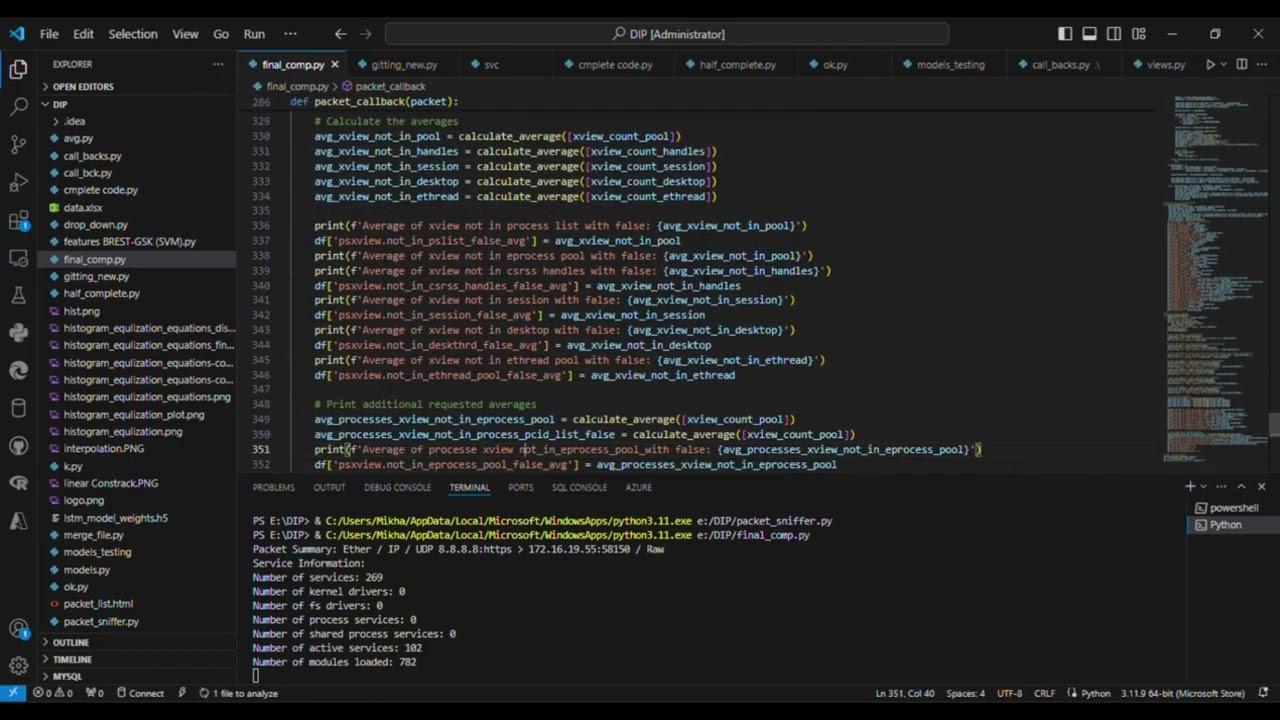
Task: Open the database cylinder view in activity bar
Action: point(18,408)
